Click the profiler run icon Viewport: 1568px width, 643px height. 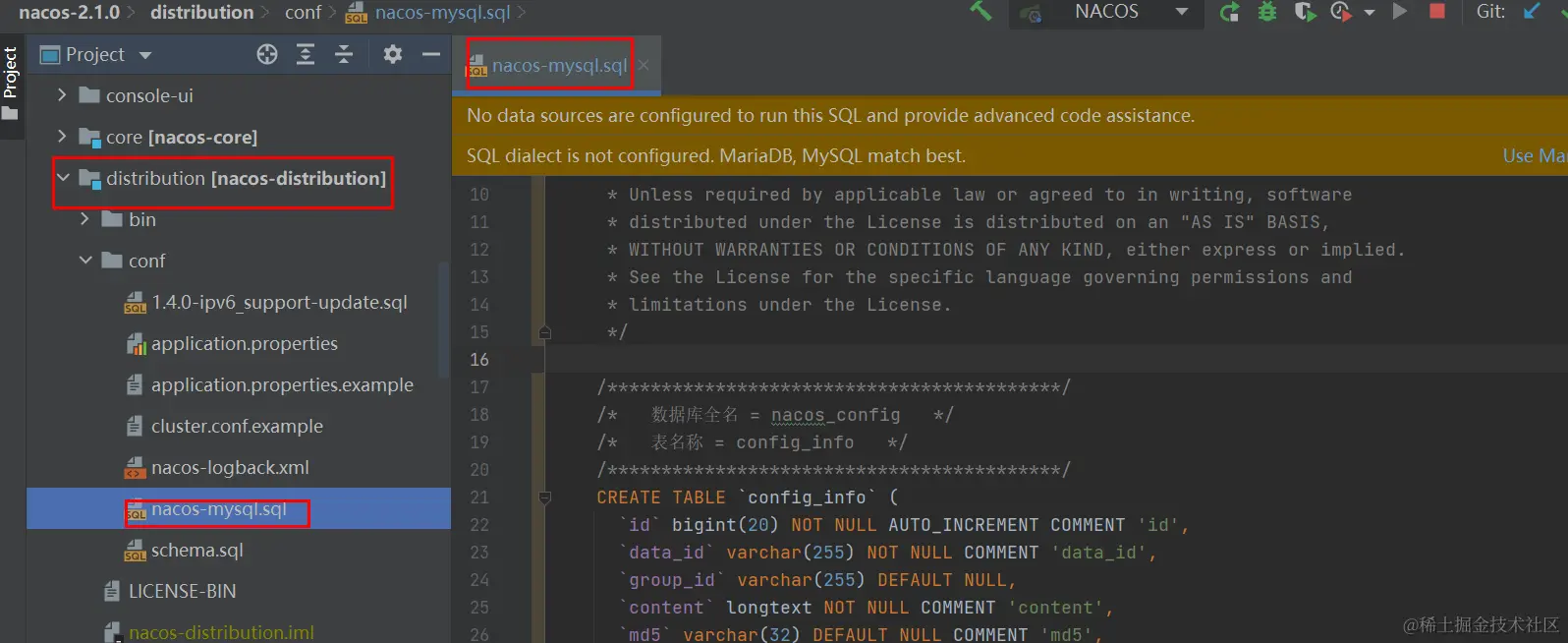click(1340, 12)
